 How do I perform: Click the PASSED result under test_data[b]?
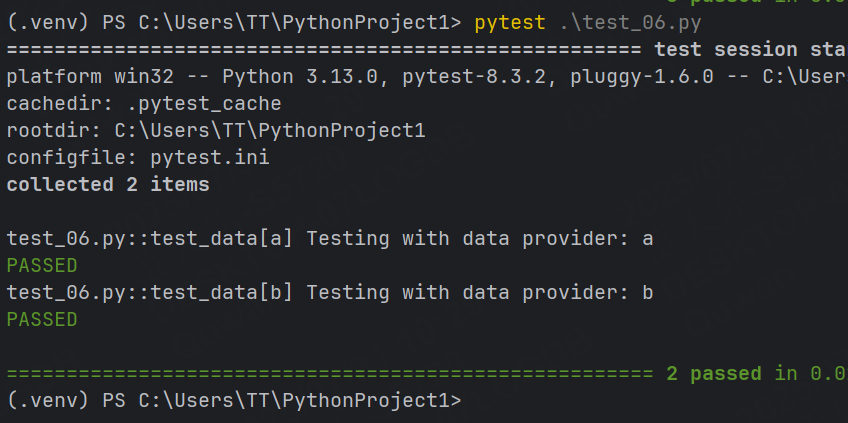(x=42, y=320)
